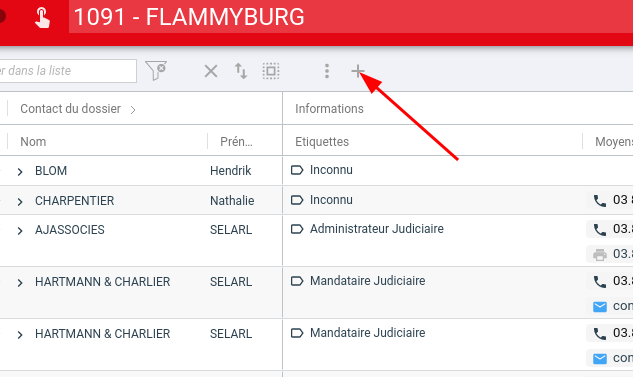The image size is (633, 377).
Task: Expand the AJASSOCIES contact row
Action: point(20,230)
